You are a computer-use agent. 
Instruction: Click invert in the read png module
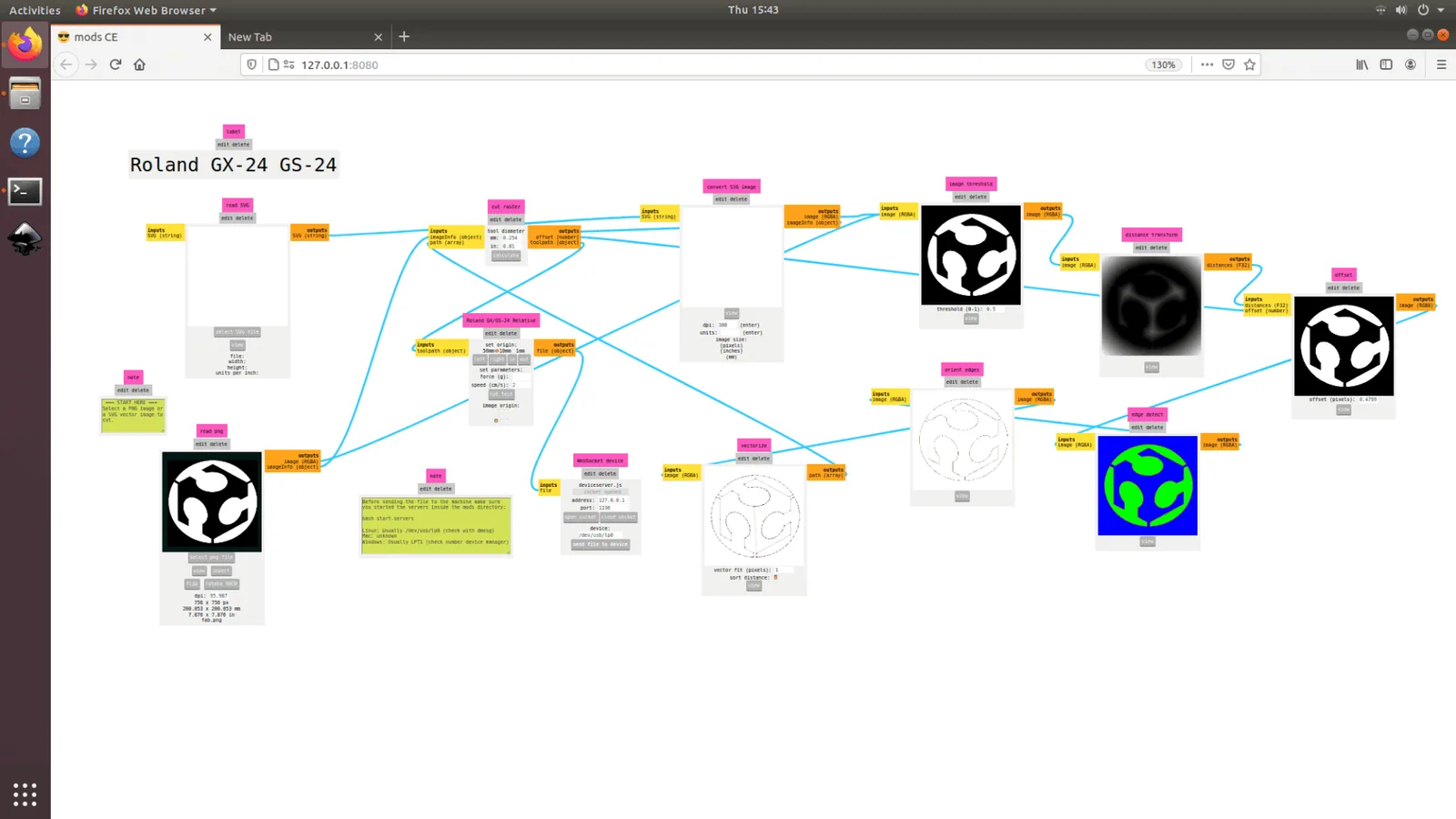tap(221, 571)
